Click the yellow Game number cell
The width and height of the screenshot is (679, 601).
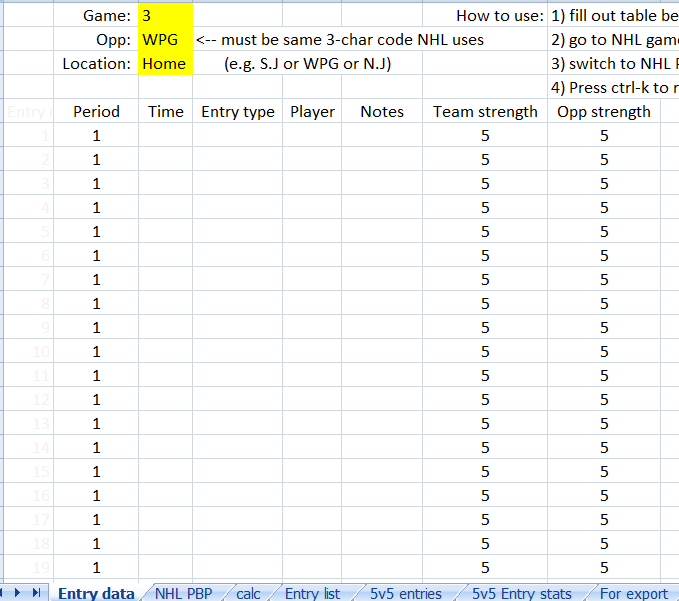pyautogui.click(x=165, y=15)
